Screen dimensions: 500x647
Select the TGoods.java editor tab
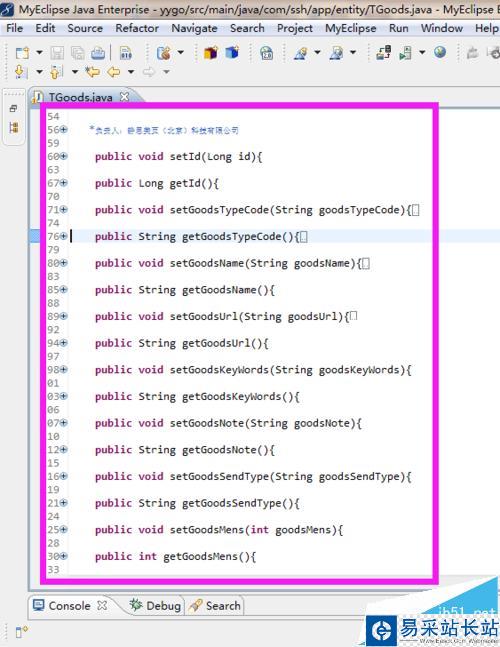pos(80,97)
